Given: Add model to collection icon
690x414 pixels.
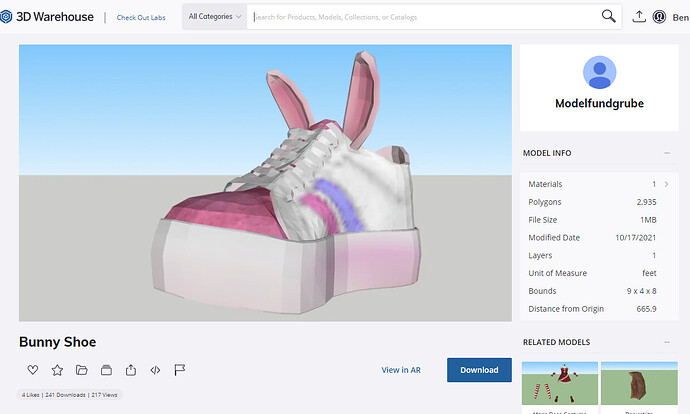Looking at the screenshot, I should click(x=106, y=370).
